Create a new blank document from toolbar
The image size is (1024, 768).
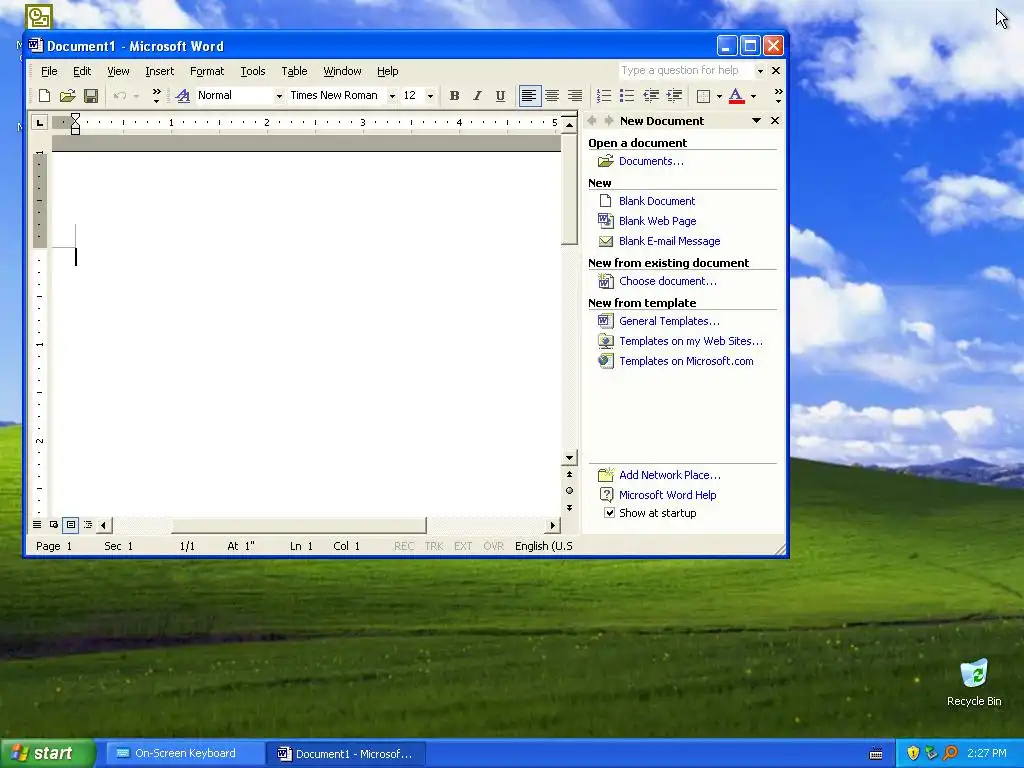pos(44,96)
